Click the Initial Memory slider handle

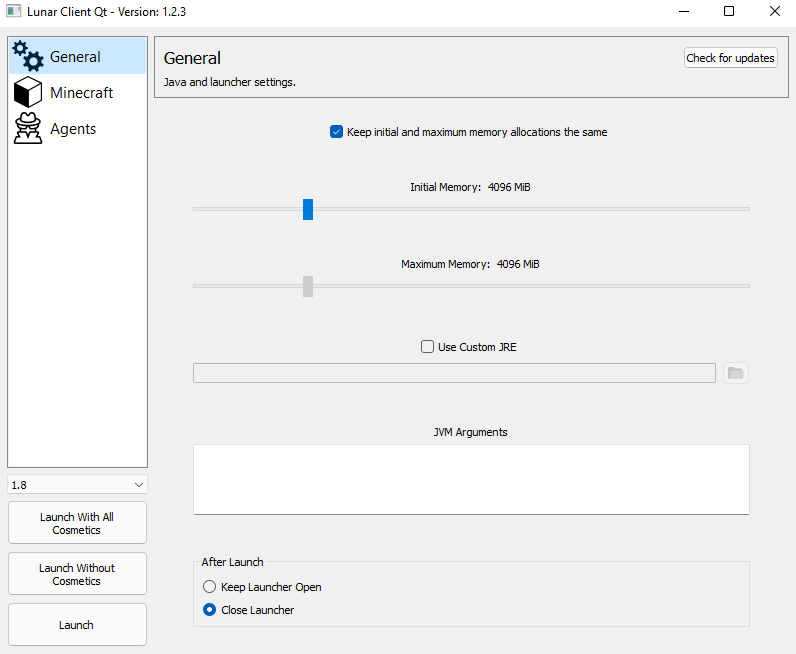(x=308, y=209)
